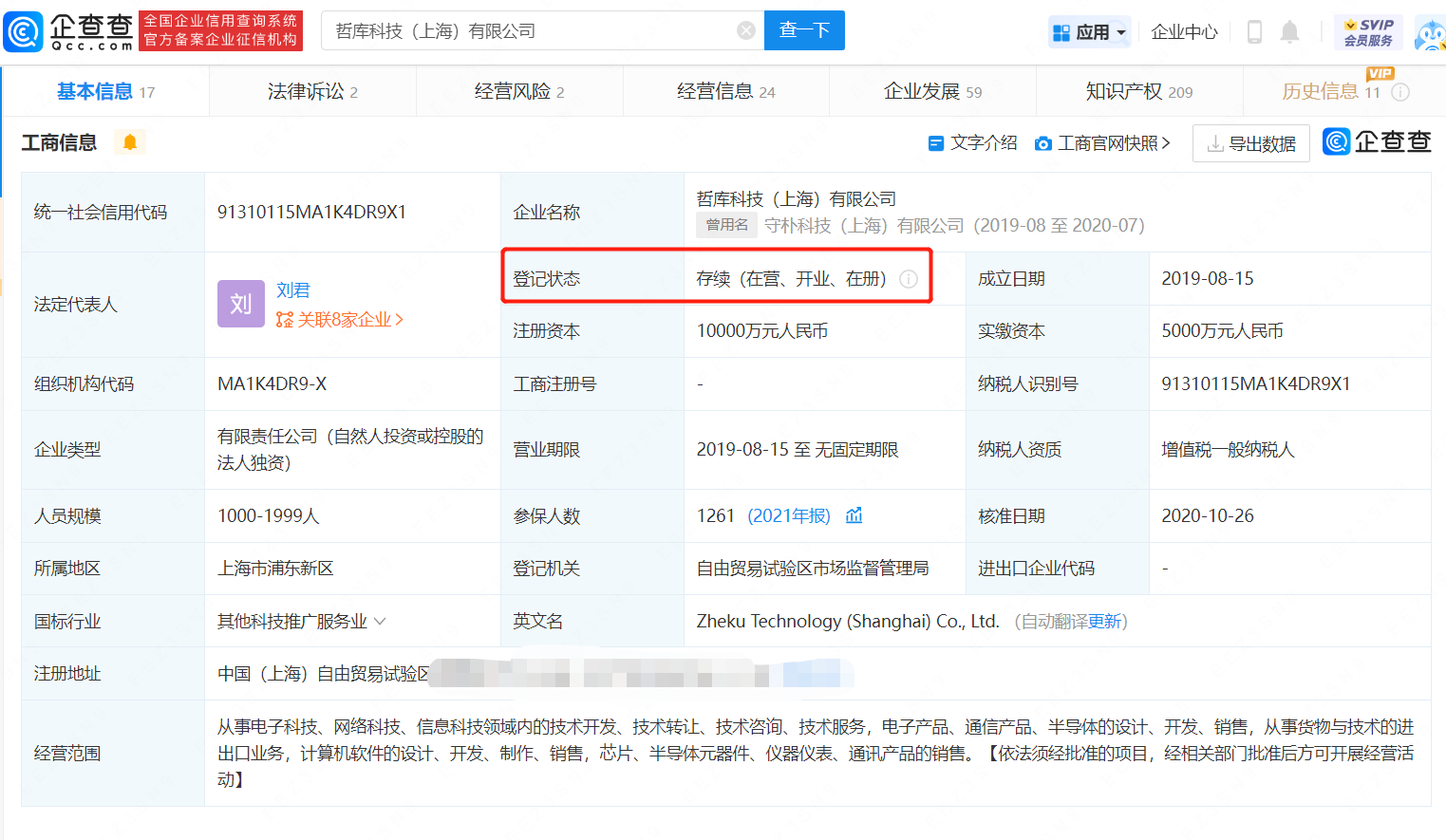This screenshot has width=1446, height=840.
Task: Switch to 历史信息 VIP tab
Action: coord(1331,91)
